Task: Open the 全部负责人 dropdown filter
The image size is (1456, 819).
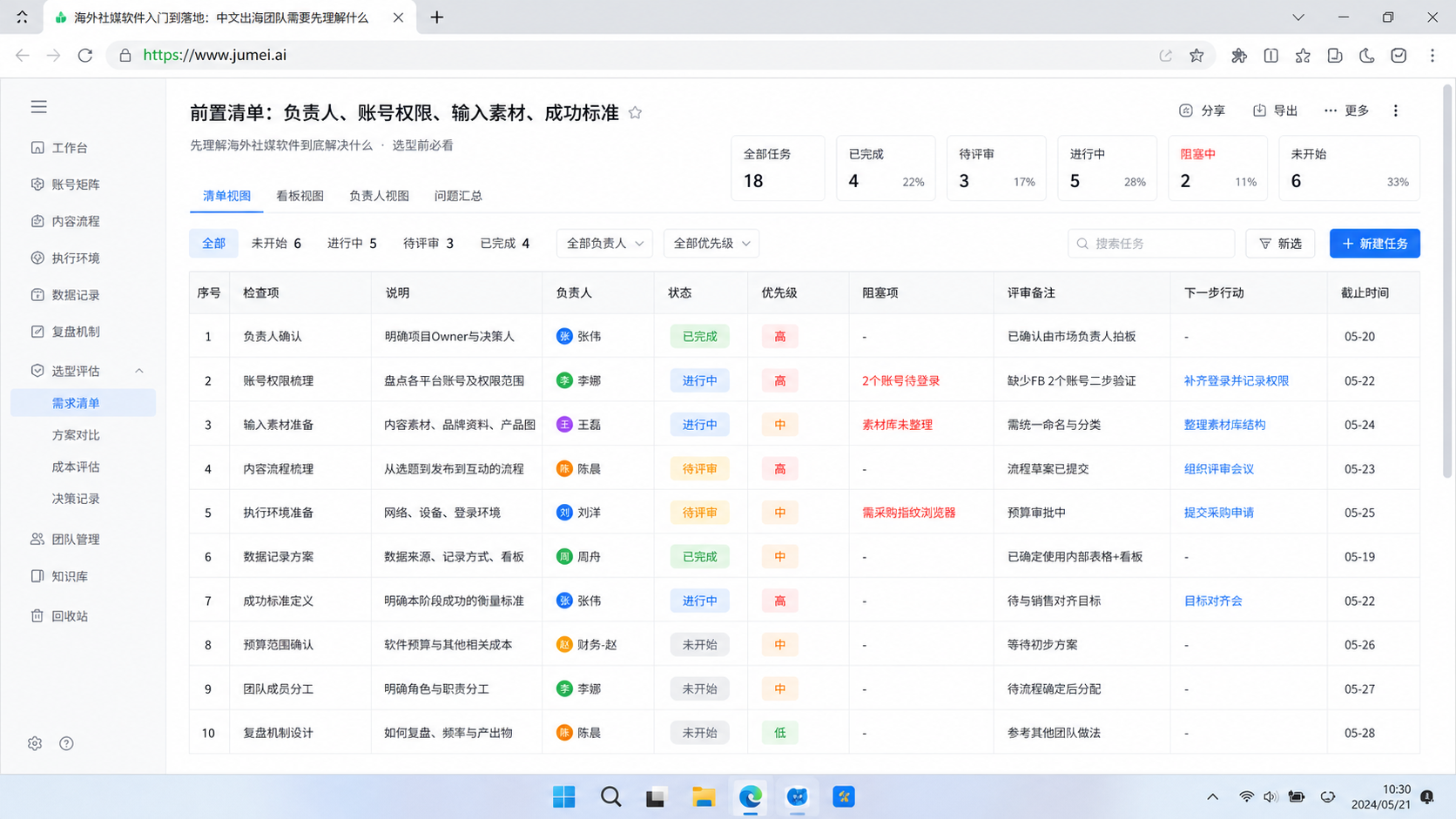Action: [x=604, y=244]
